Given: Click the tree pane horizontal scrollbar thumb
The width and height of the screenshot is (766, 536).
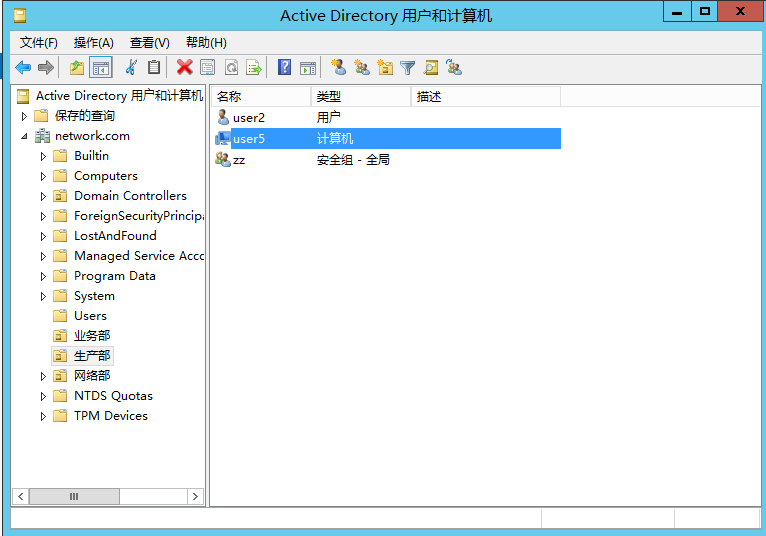Looking at the screenshot, I should 74,496.
